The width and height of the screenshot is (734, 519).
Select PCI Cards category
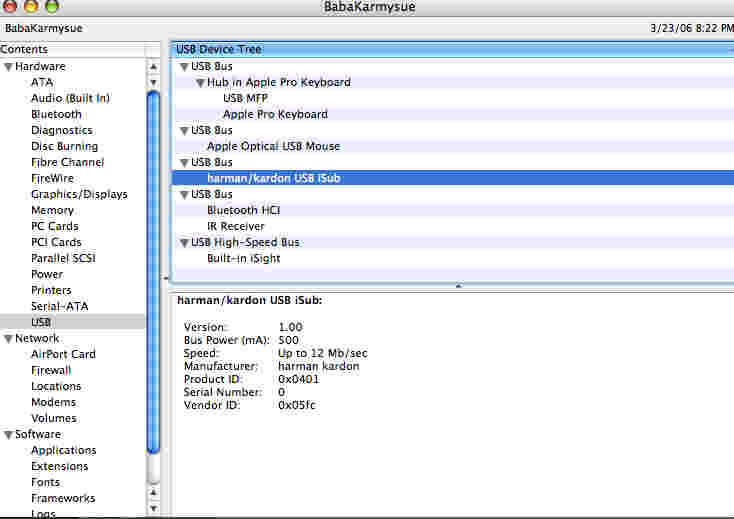pyautogui.click(x=56, y=242)
